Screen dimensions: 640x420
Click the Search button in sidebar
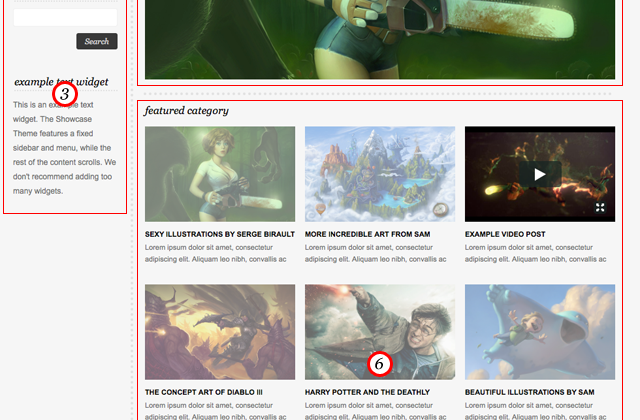[97, 41]
